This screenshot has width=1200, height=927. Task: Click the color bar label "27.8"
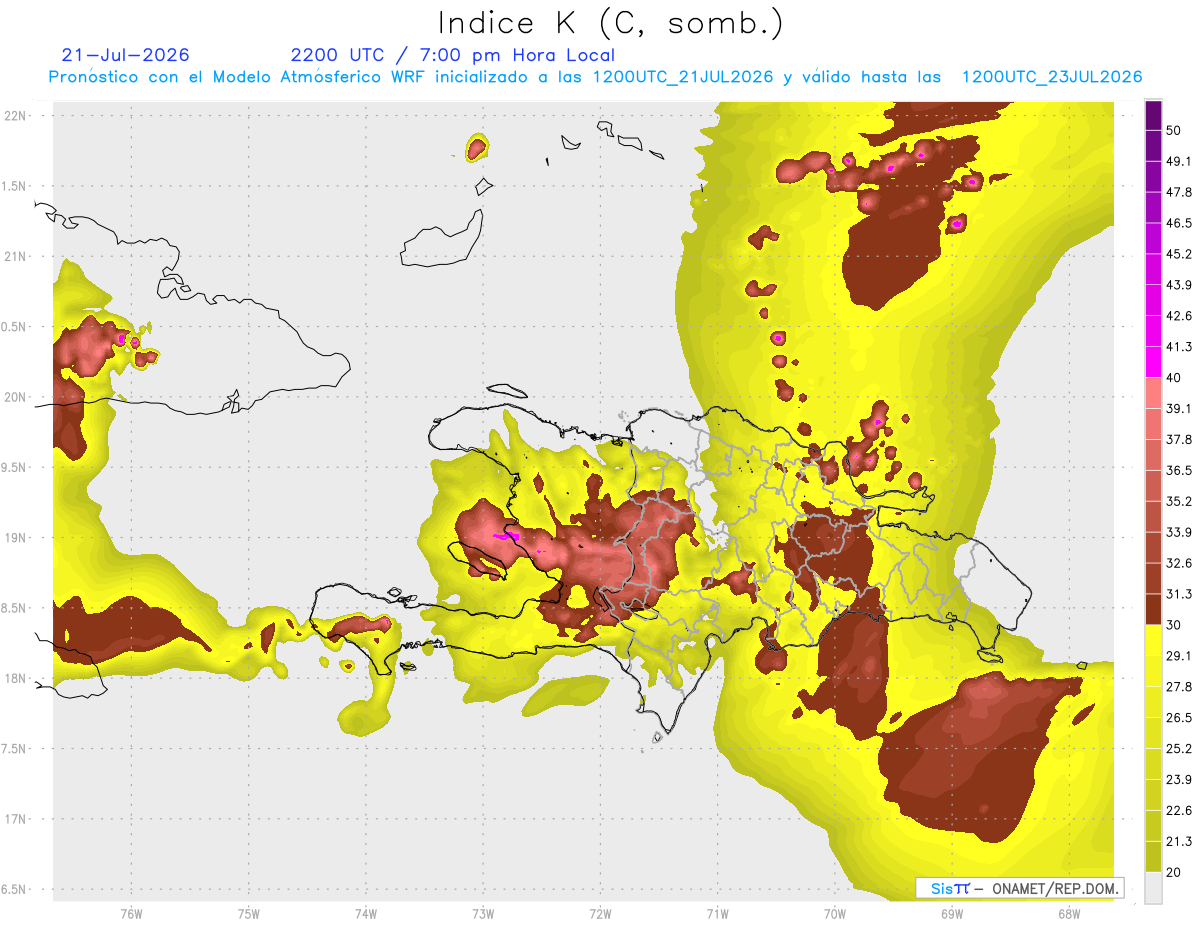1179,687
